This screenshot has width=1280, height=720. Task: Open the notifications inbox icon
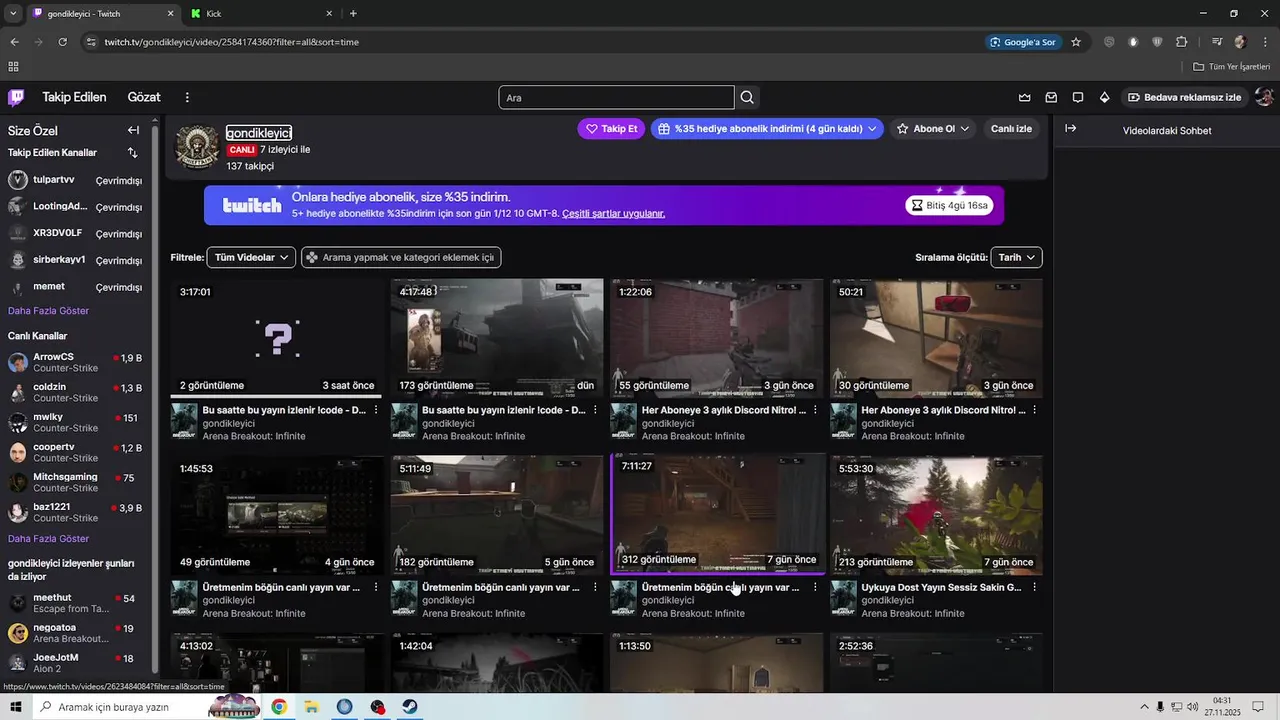[x=1051, y=97]
